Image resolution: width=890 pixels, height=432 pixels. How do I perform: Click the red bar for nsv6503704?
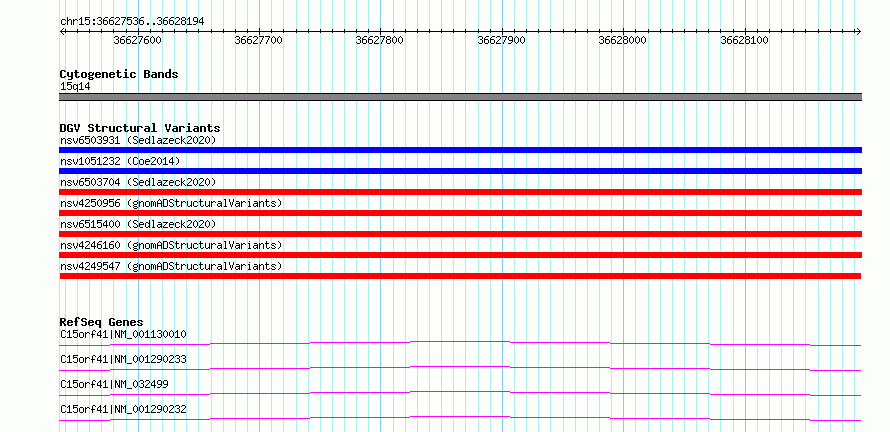point(460,192)
